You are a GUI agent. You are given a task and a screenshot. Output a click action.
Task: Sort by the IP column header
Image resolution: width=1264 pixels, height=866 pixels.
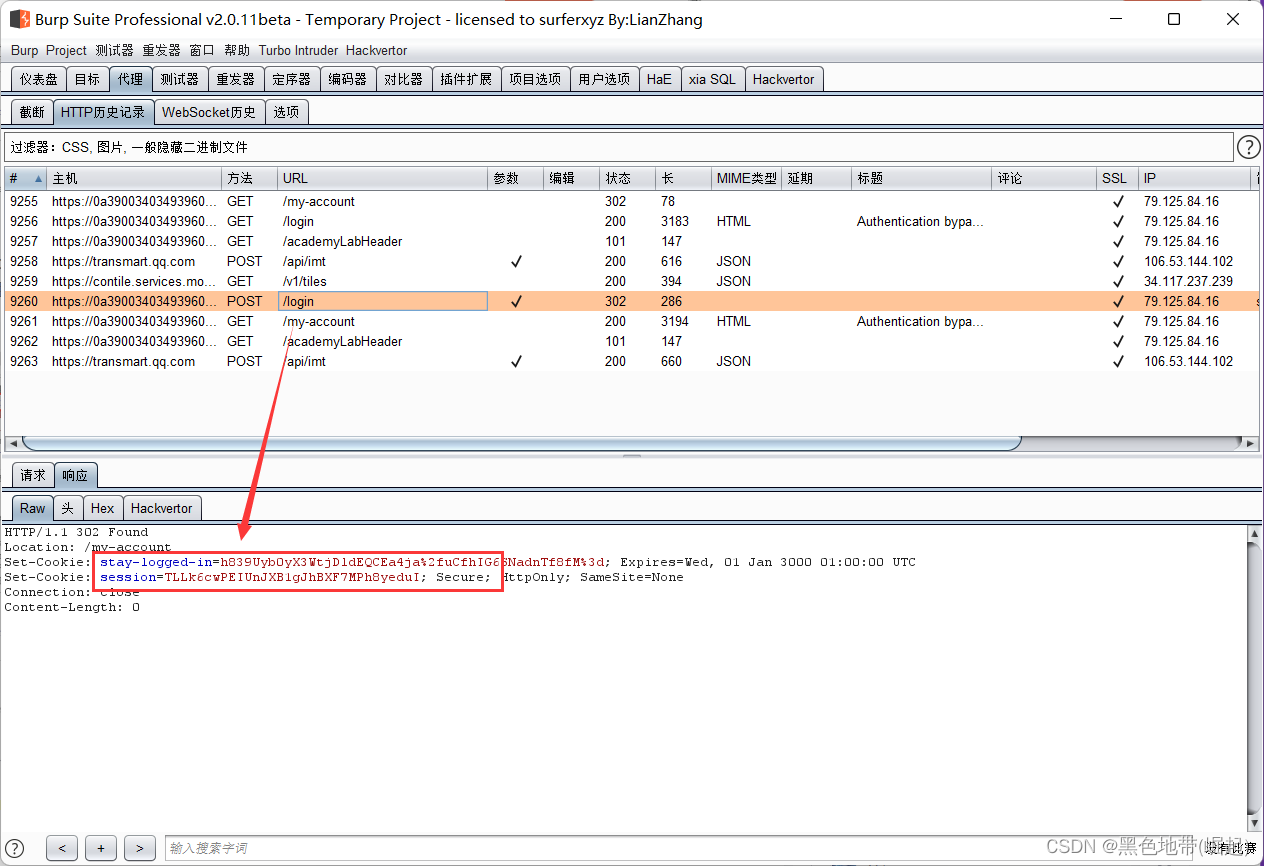(1195, 178)
